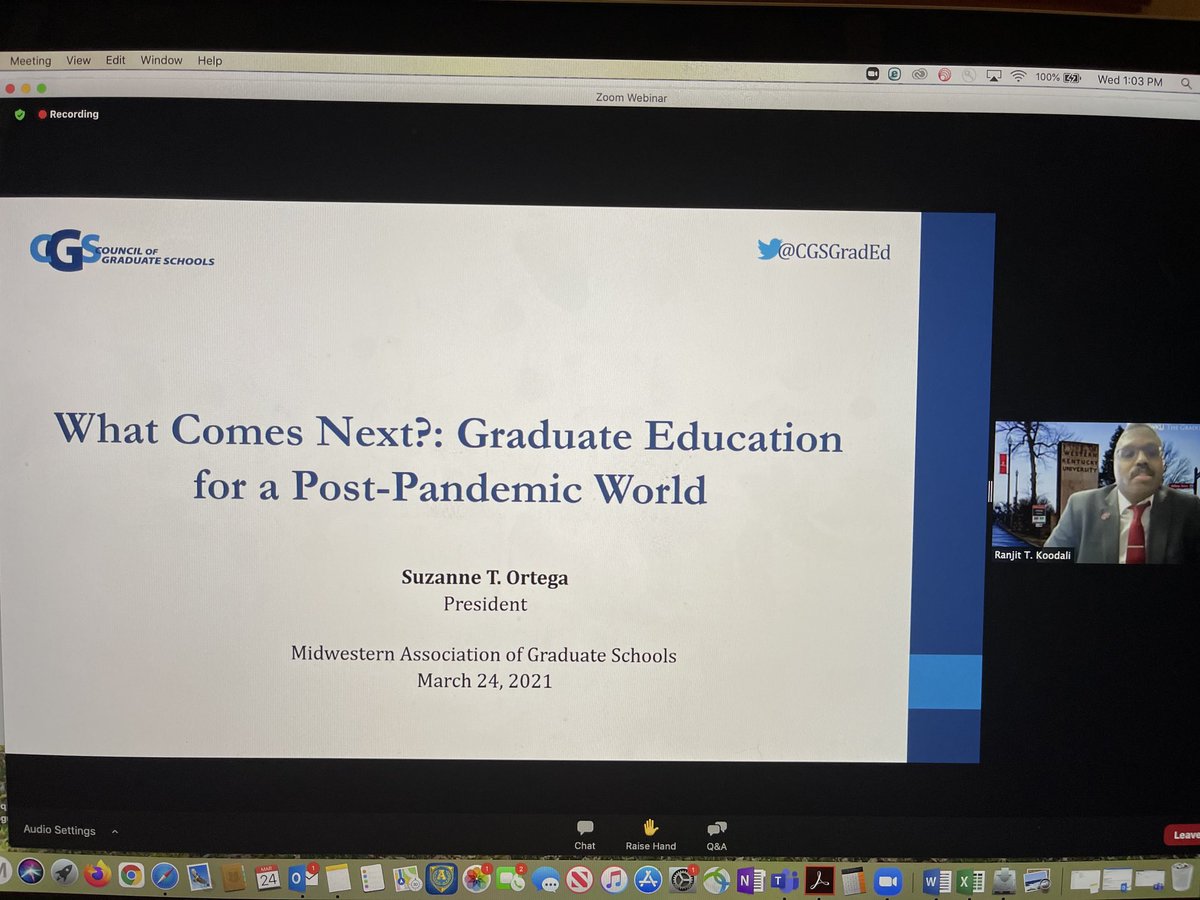
Task: Open Microsoft Teams from the Dock
Action: point(784,881)
